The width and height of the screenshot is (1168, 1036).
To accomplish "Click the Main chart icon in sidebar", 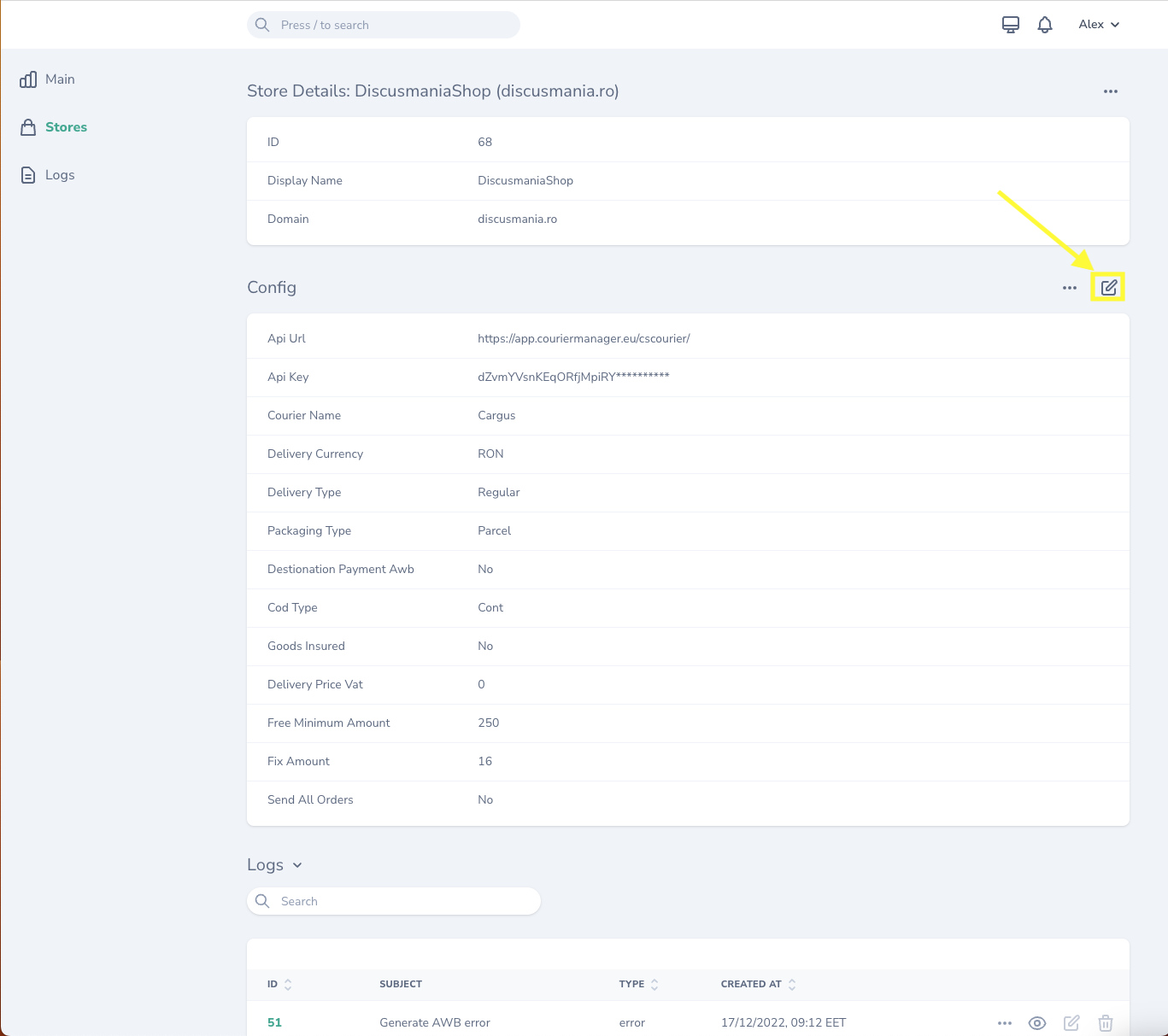I will 28,79.
